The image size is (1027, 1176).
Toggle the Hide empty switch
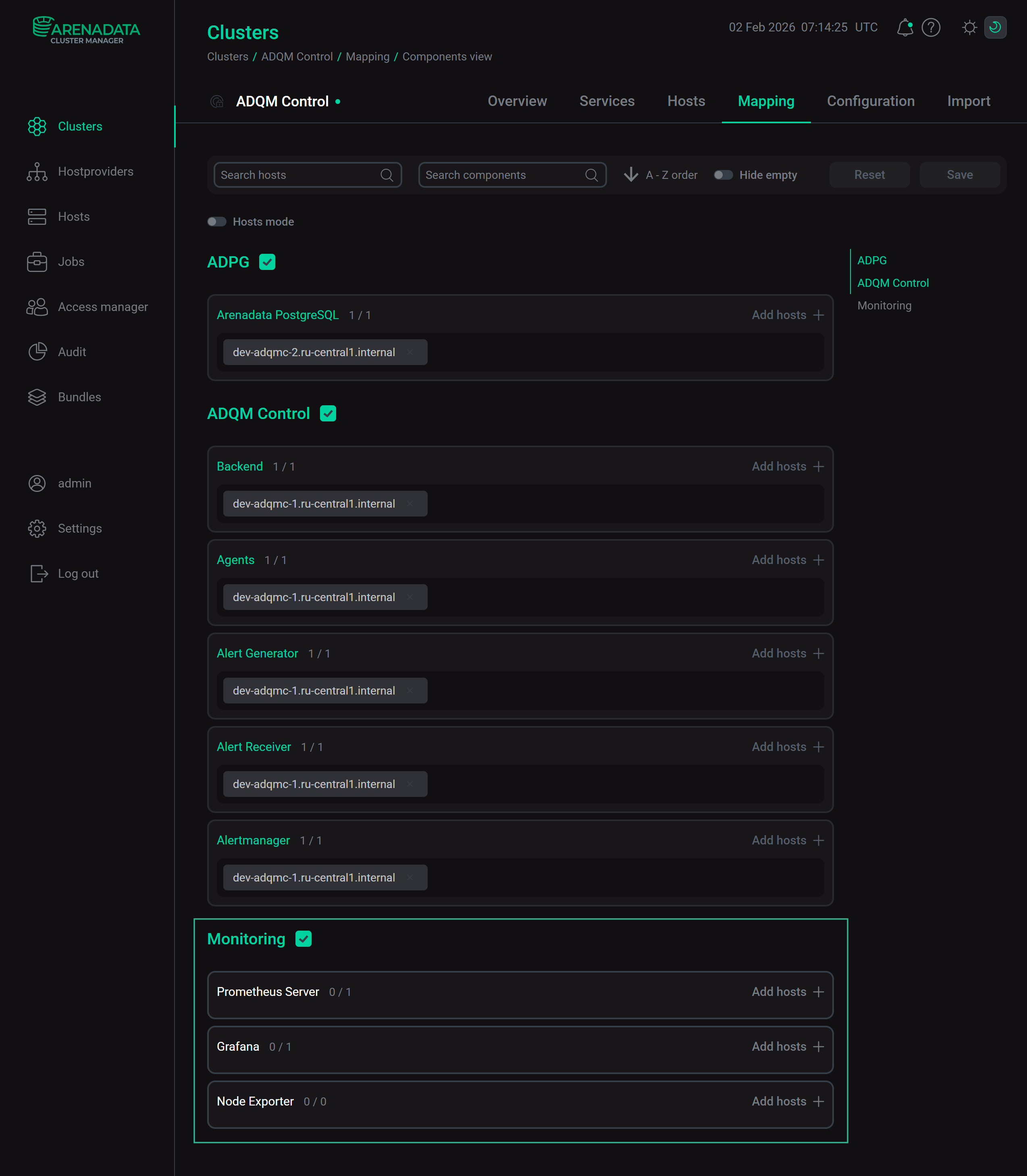coord(723,175)
